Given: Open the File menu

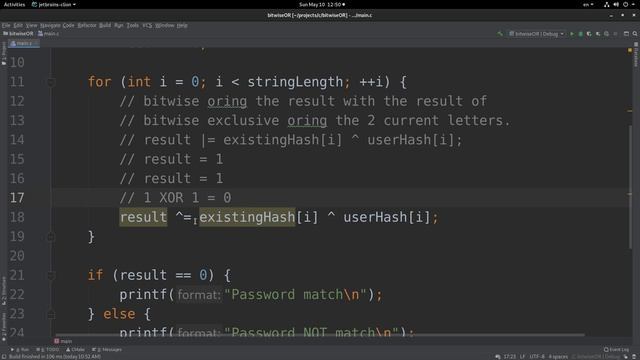Looking at the screenshot, I should coord(6,25).
